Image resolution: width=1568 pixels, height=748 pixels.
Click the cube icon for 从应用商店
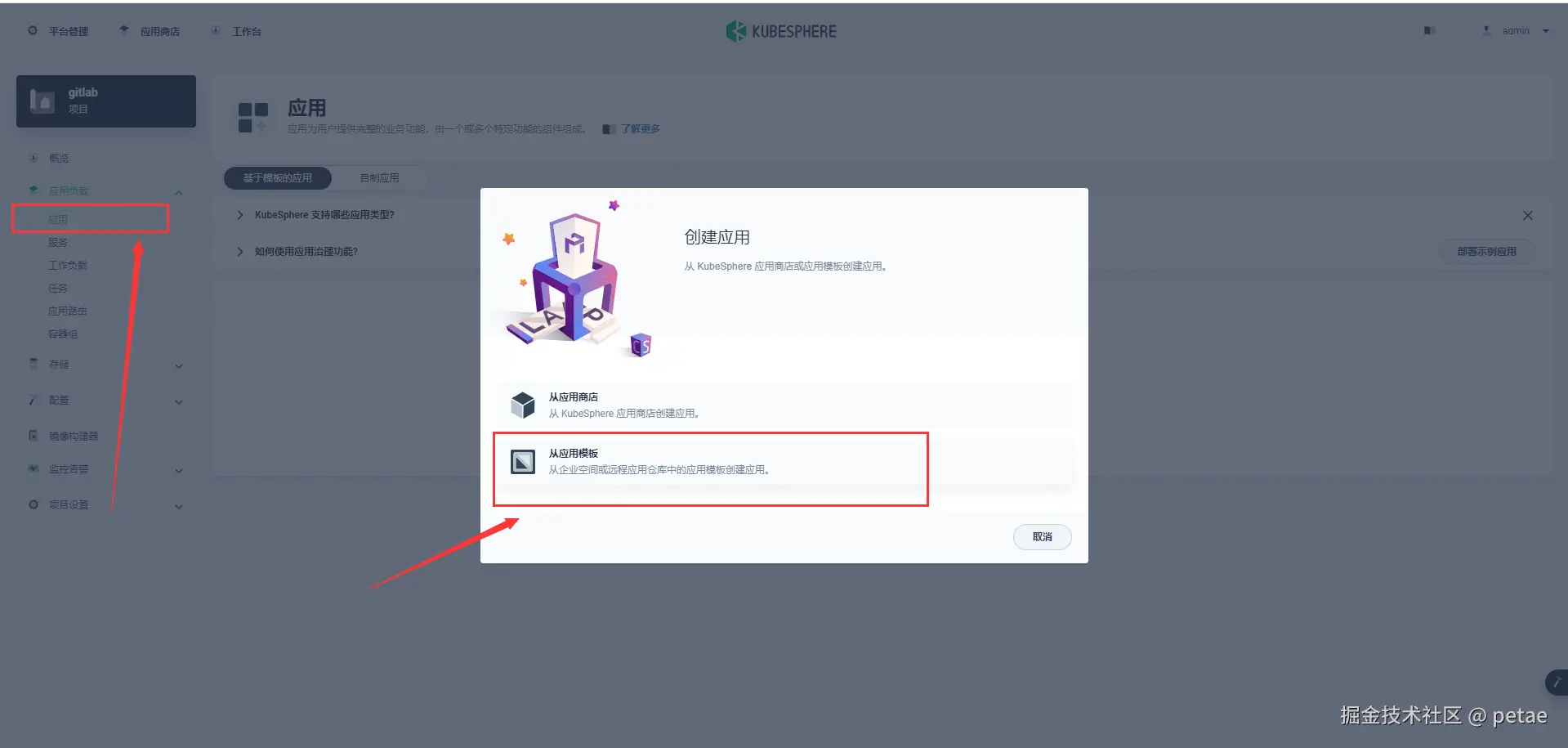(x=523, y=405)
